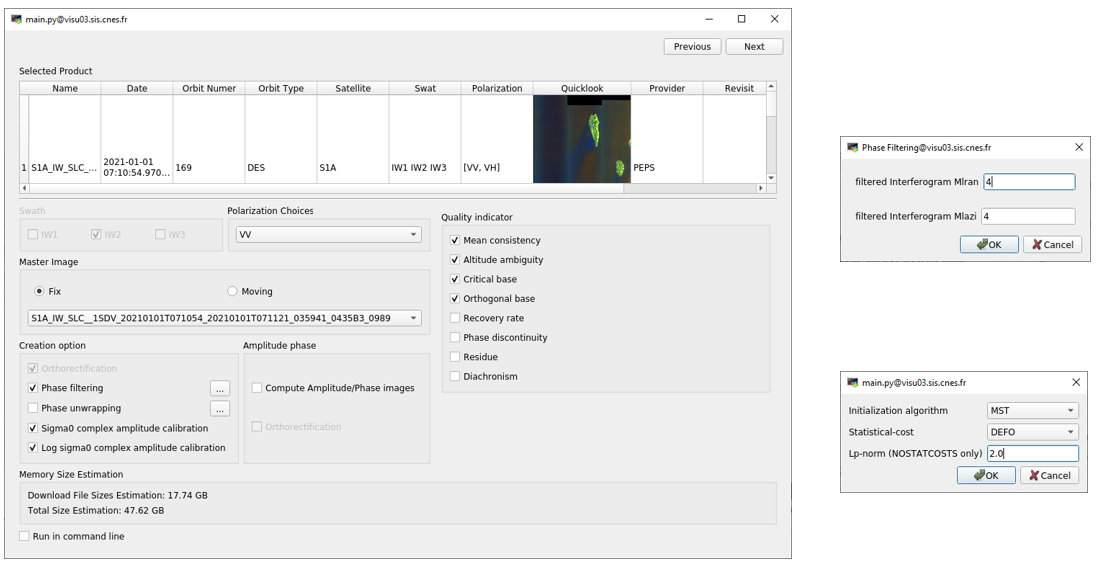Enable the Residue quality indicator
The image size is (1106, 568).
pyautogui.click(x=455, y=357)
